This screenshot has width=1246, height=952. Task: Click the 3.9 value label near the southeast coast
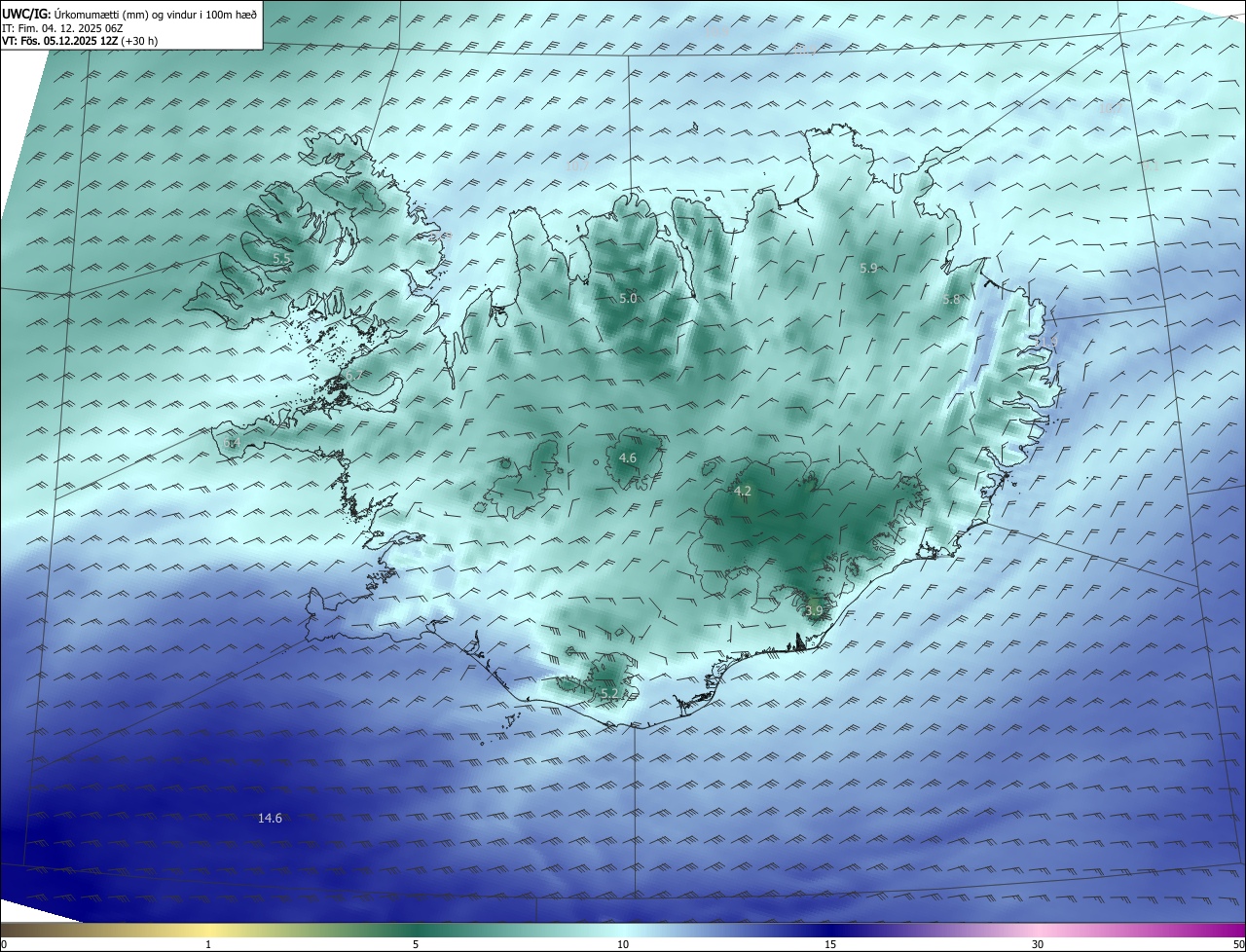click(x=815, y=610)
